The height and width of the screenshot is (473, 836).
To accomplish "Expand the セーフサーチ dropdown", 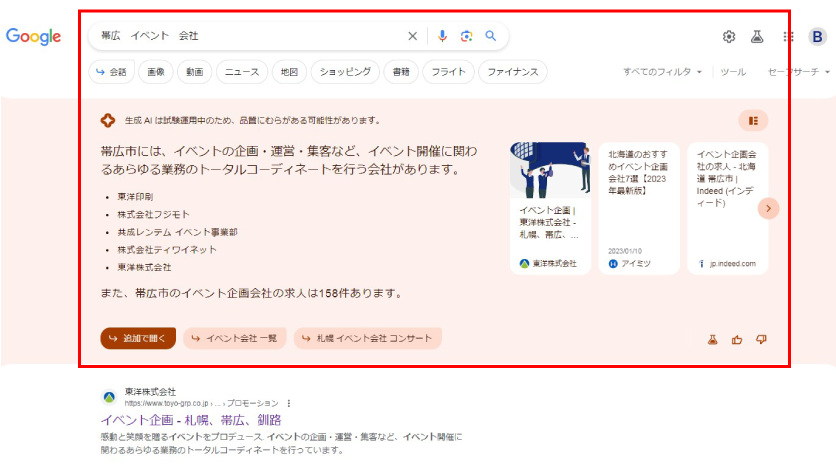I will click(x=798, y=72).
